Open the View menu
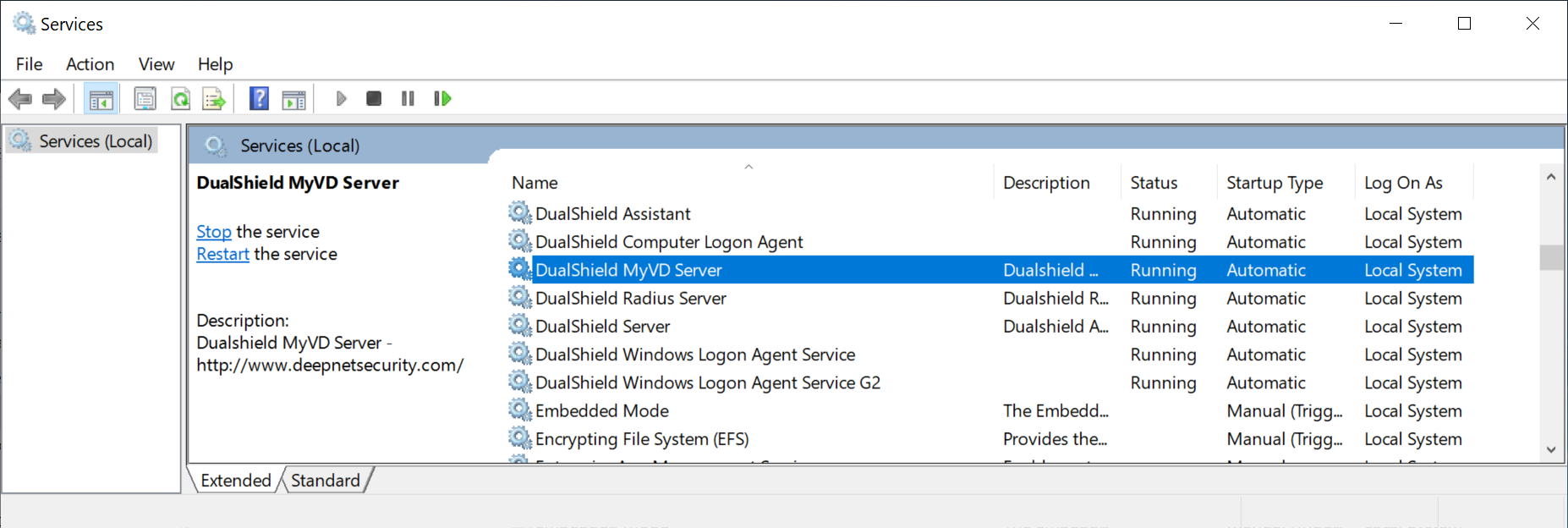Image resolution: width=1568 pixels, height=528 pixels. (x=156, y=64)
